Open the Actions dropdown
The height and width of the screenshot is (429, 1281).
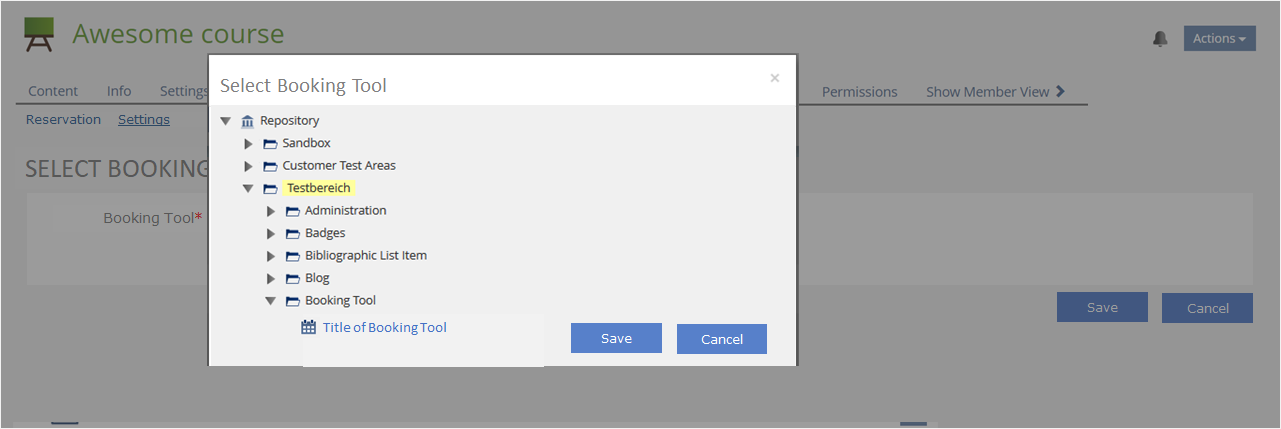[x=1219, y=39]
